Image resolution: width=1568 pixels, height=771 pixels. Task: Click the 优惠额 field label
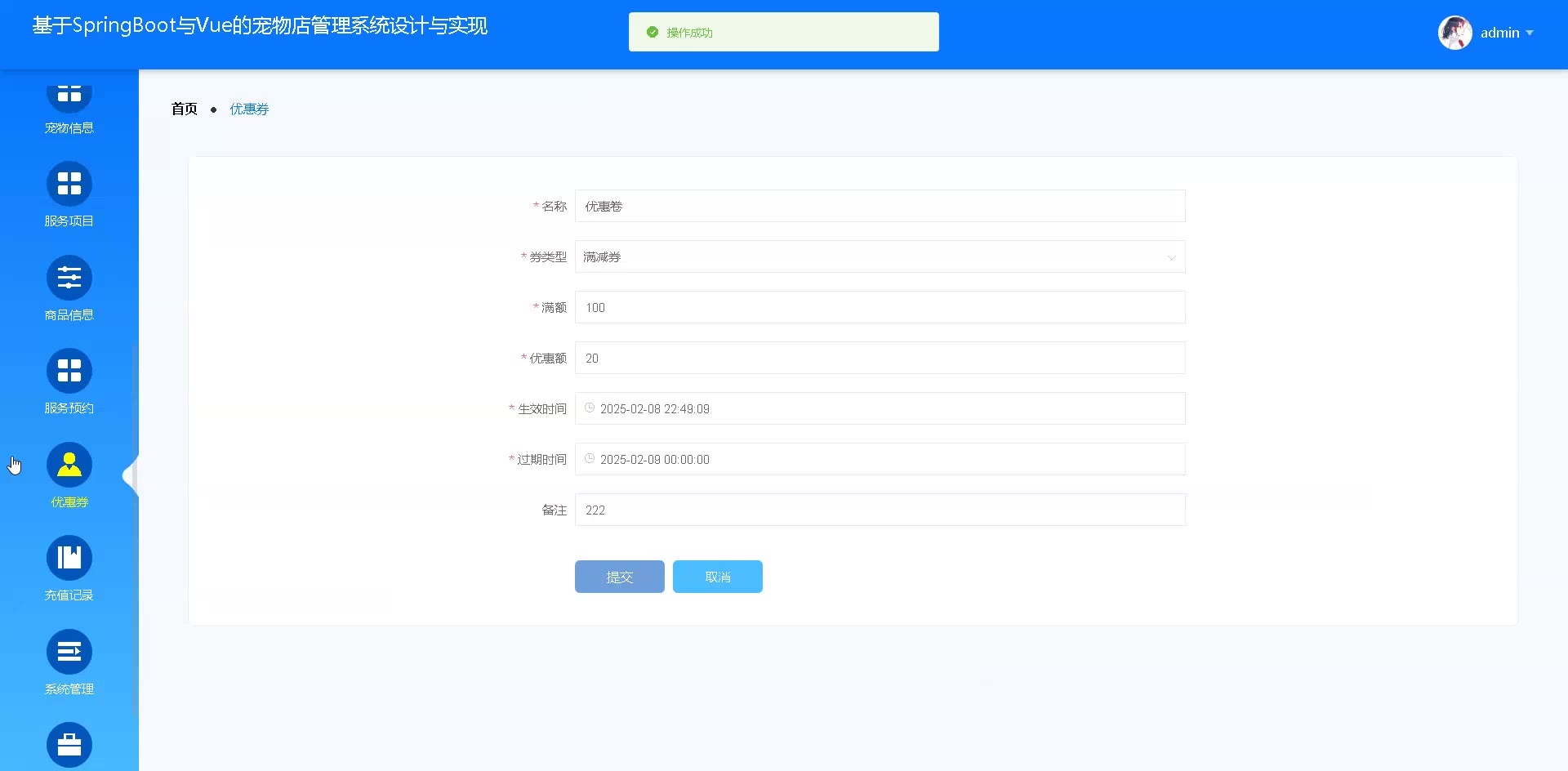point(547,359)
